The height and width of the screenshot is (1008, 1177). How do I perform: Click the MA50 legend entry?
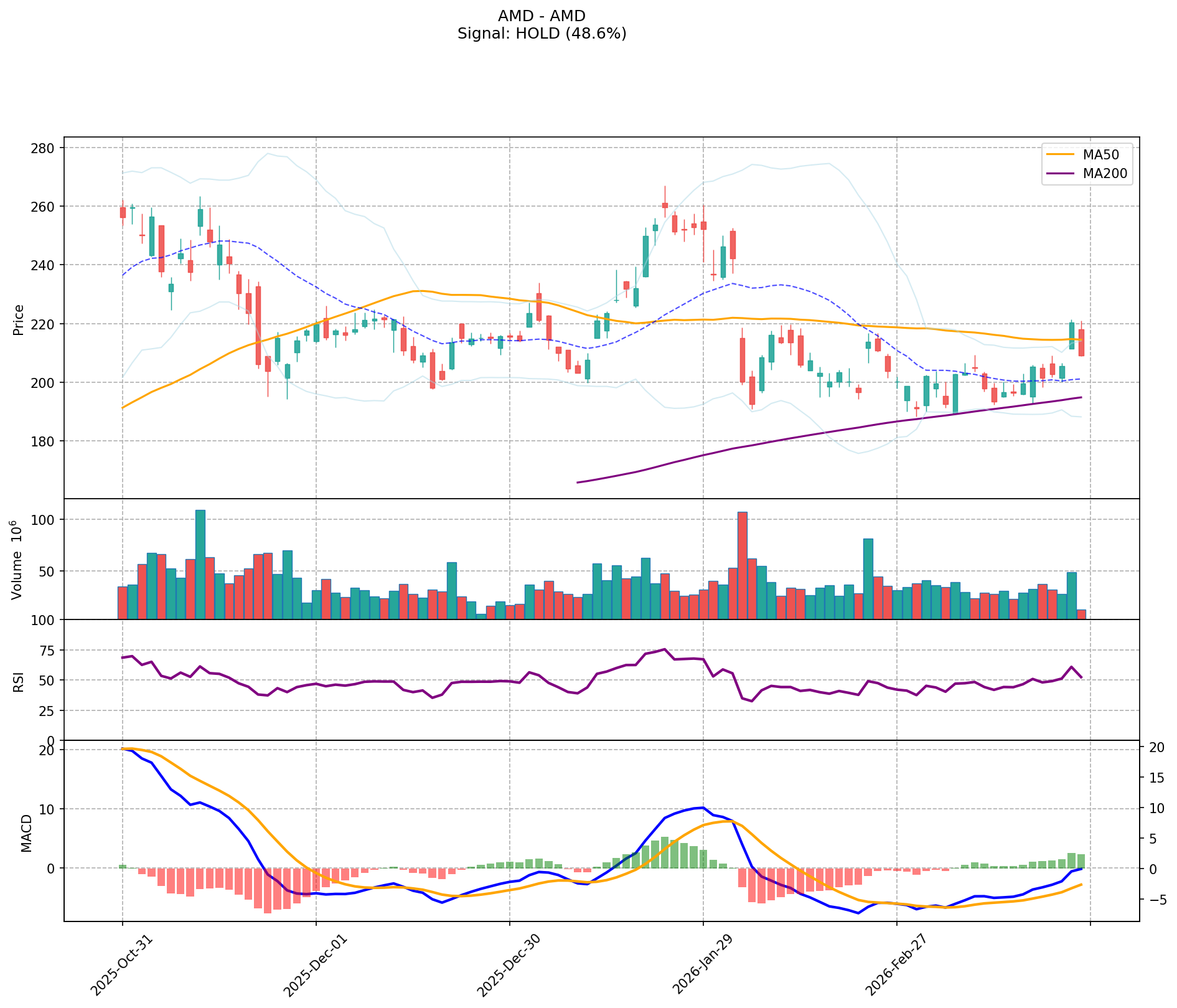click(1086, 154)
